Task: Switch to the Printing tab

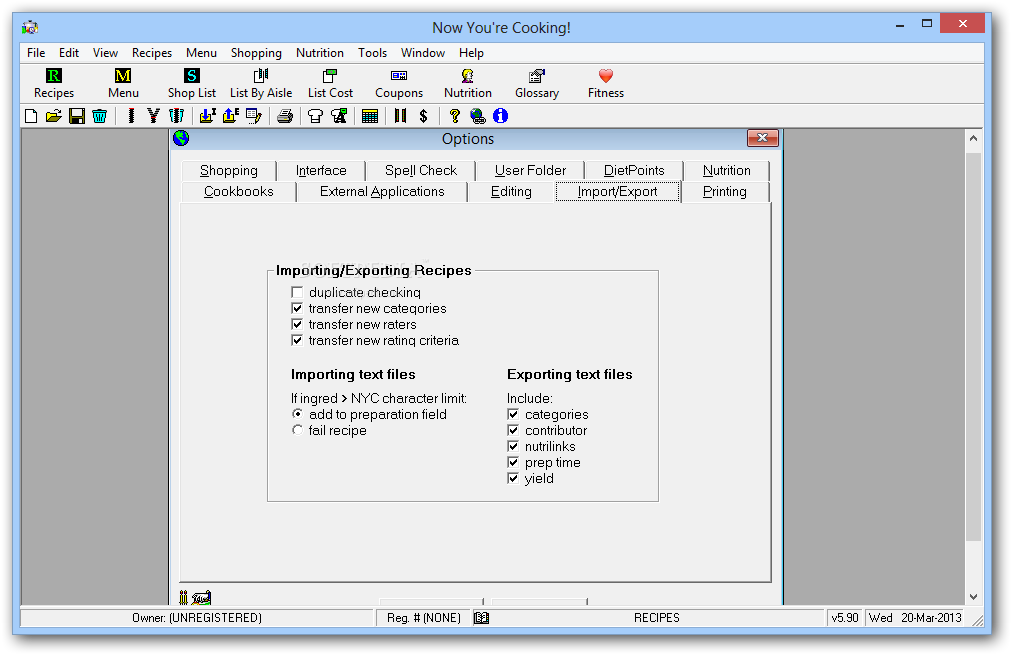Action: (x=725, y=192)
